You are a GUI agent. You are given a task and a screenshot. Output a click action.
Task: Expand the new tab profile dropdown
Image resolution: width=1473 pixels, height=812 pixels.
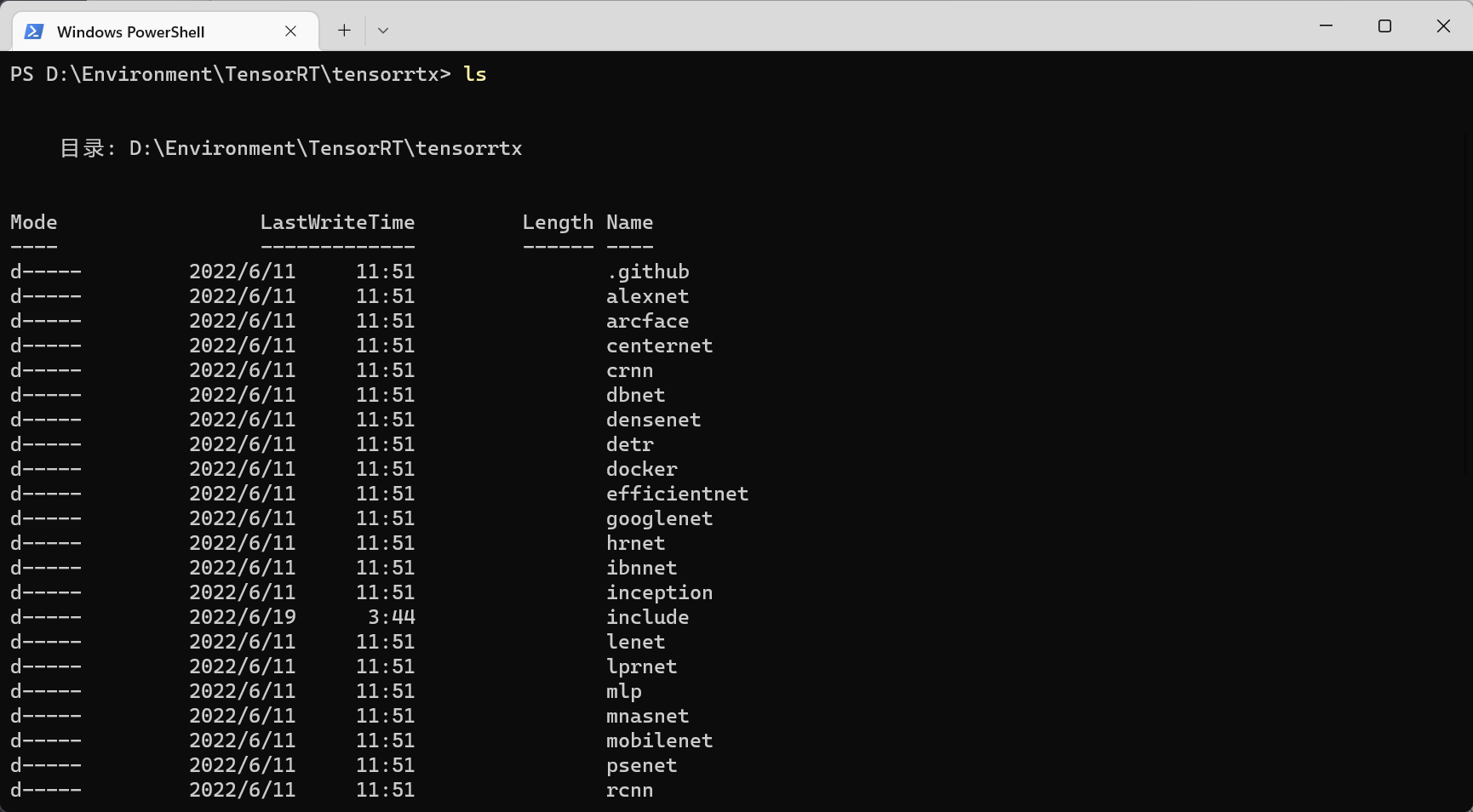tap(383, 31)
